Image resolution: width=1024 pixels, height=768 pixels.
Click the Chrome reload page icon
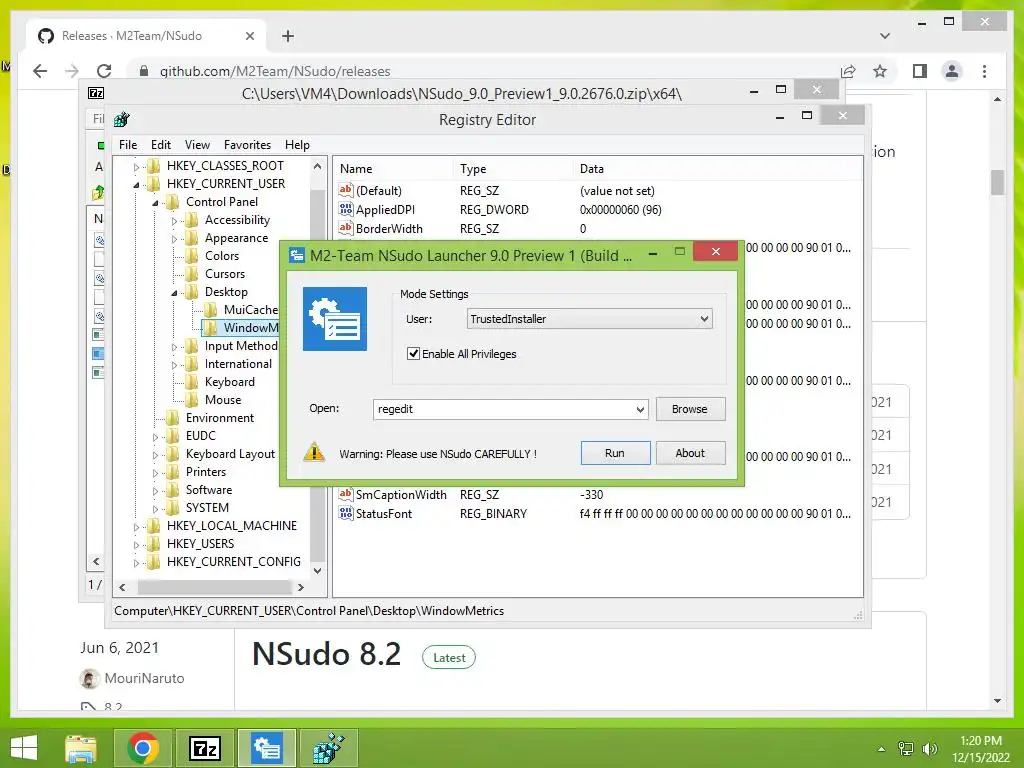pyautogui.click(x=104, y=71)
